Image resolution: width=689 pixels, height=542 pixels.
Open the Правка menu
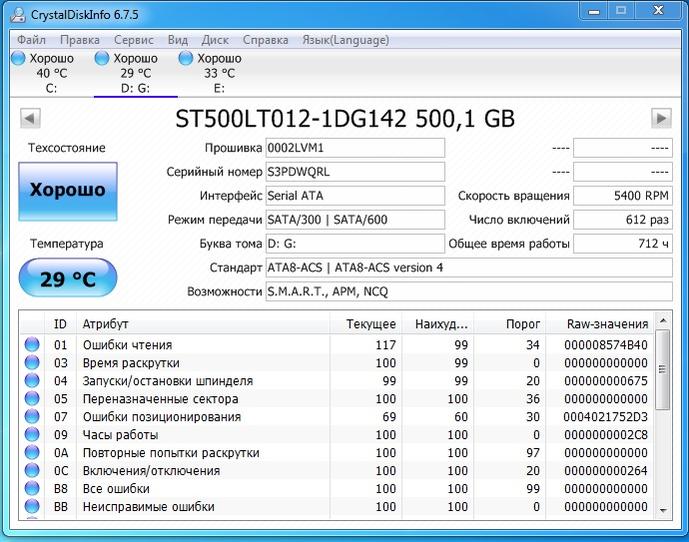[80, 40]
